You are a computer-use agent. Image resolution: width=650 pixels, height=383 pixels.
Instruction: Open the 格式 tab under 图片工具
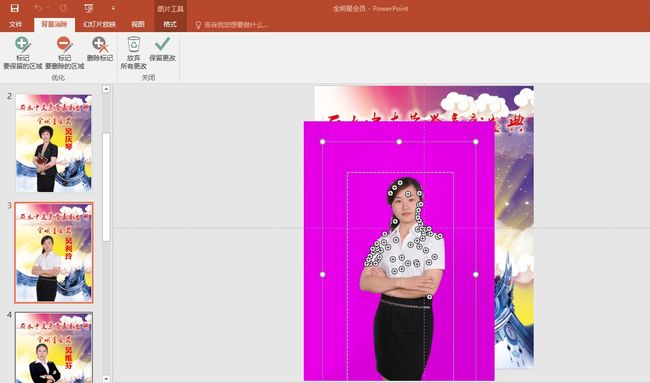[170, 24]
